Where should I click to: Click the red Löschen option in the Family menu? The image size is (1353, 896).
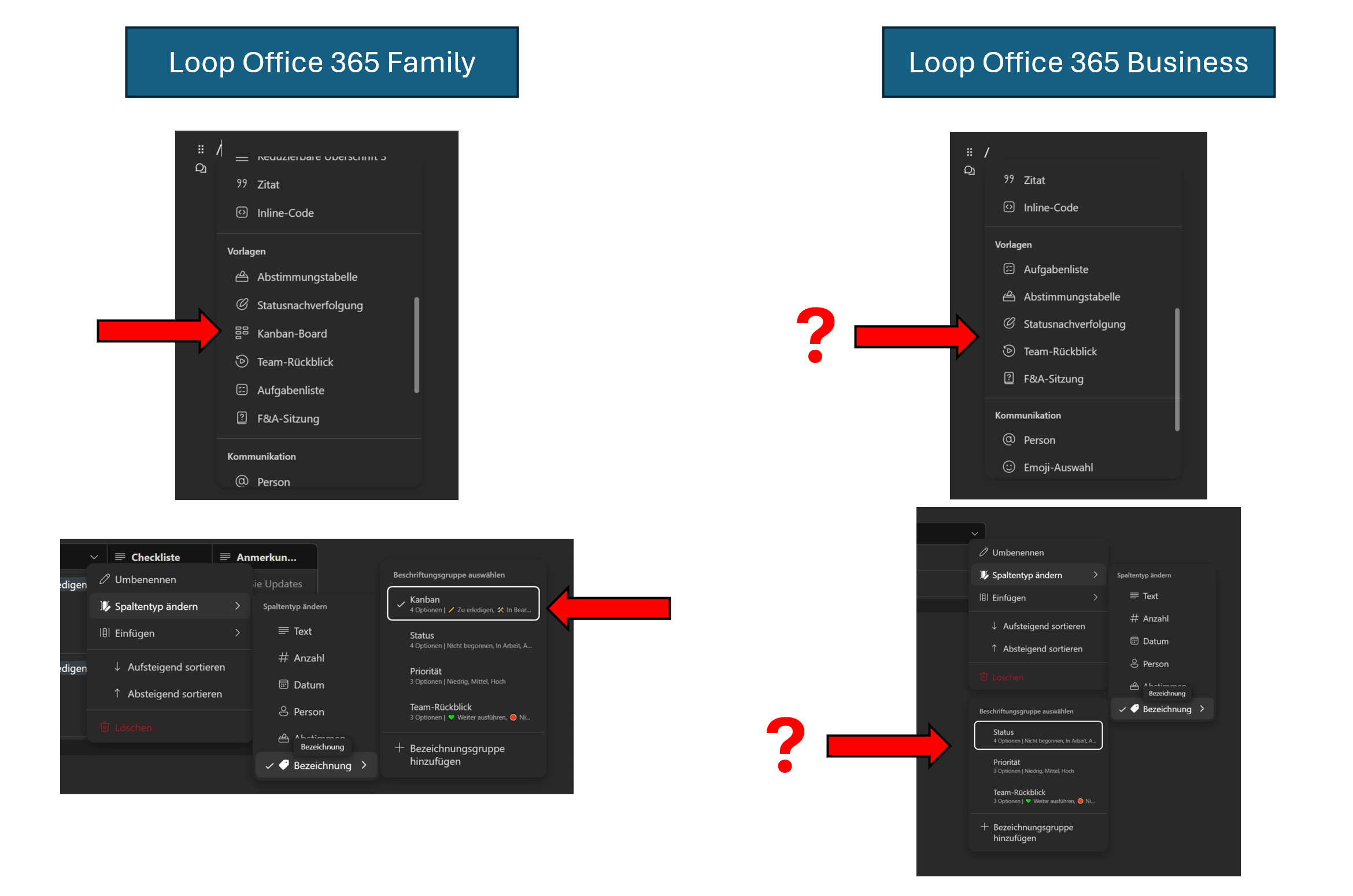[133, 727]
